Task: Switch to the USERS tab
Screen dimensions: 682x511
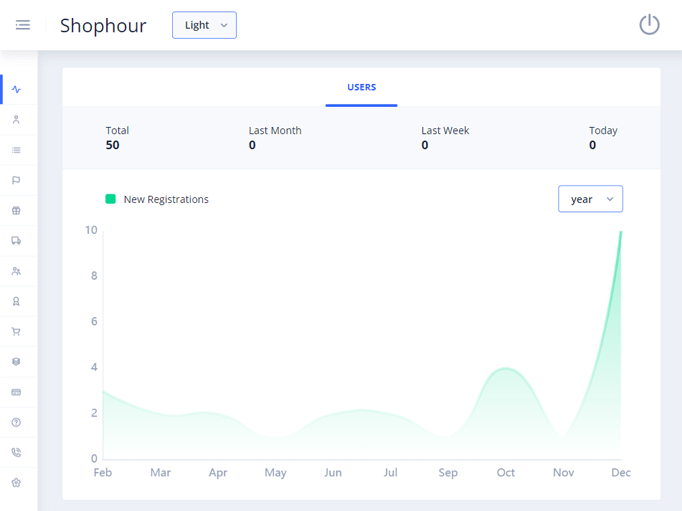Action: (x=361, y=88)
